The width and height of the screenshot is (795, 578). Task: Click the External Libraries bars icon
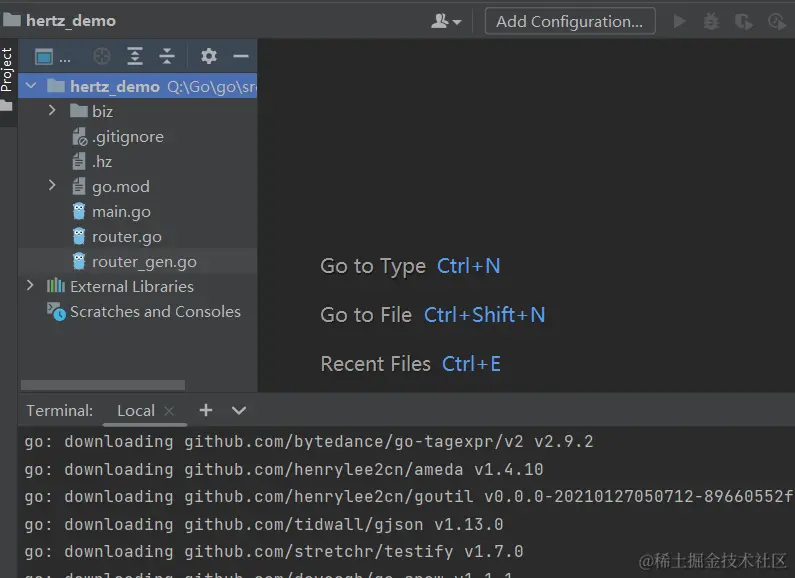point(56,286)
